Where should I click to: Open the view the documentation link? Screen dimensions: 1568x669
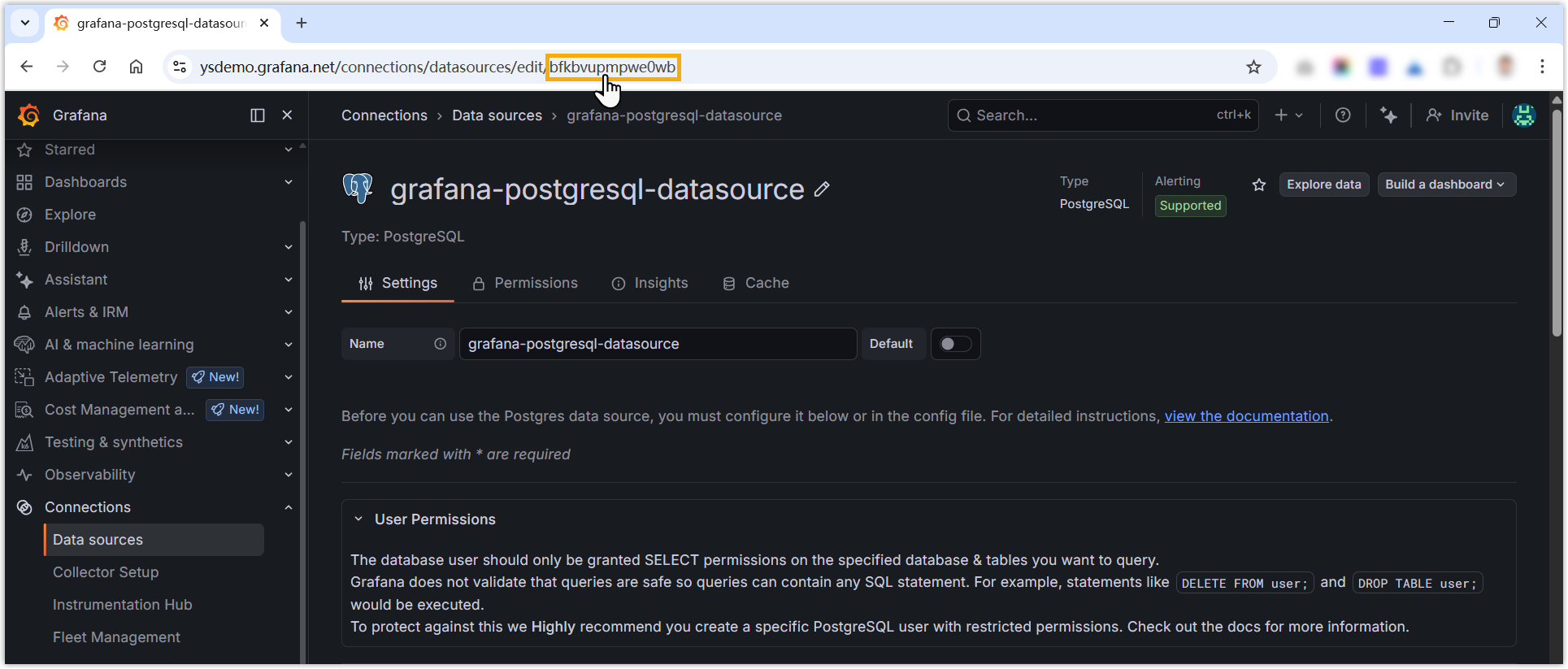pos(1246,416)
